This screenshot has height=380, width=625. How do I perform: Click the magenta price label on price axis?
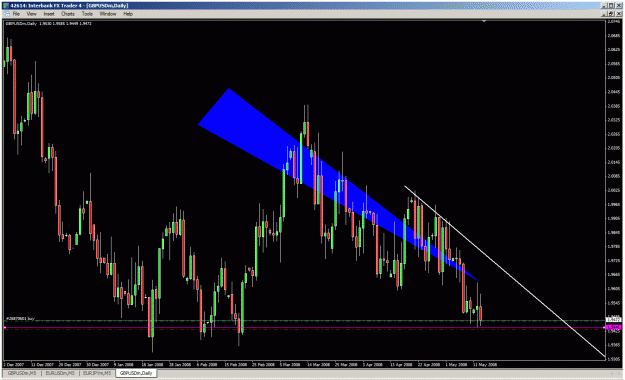[x=613, y=327]
